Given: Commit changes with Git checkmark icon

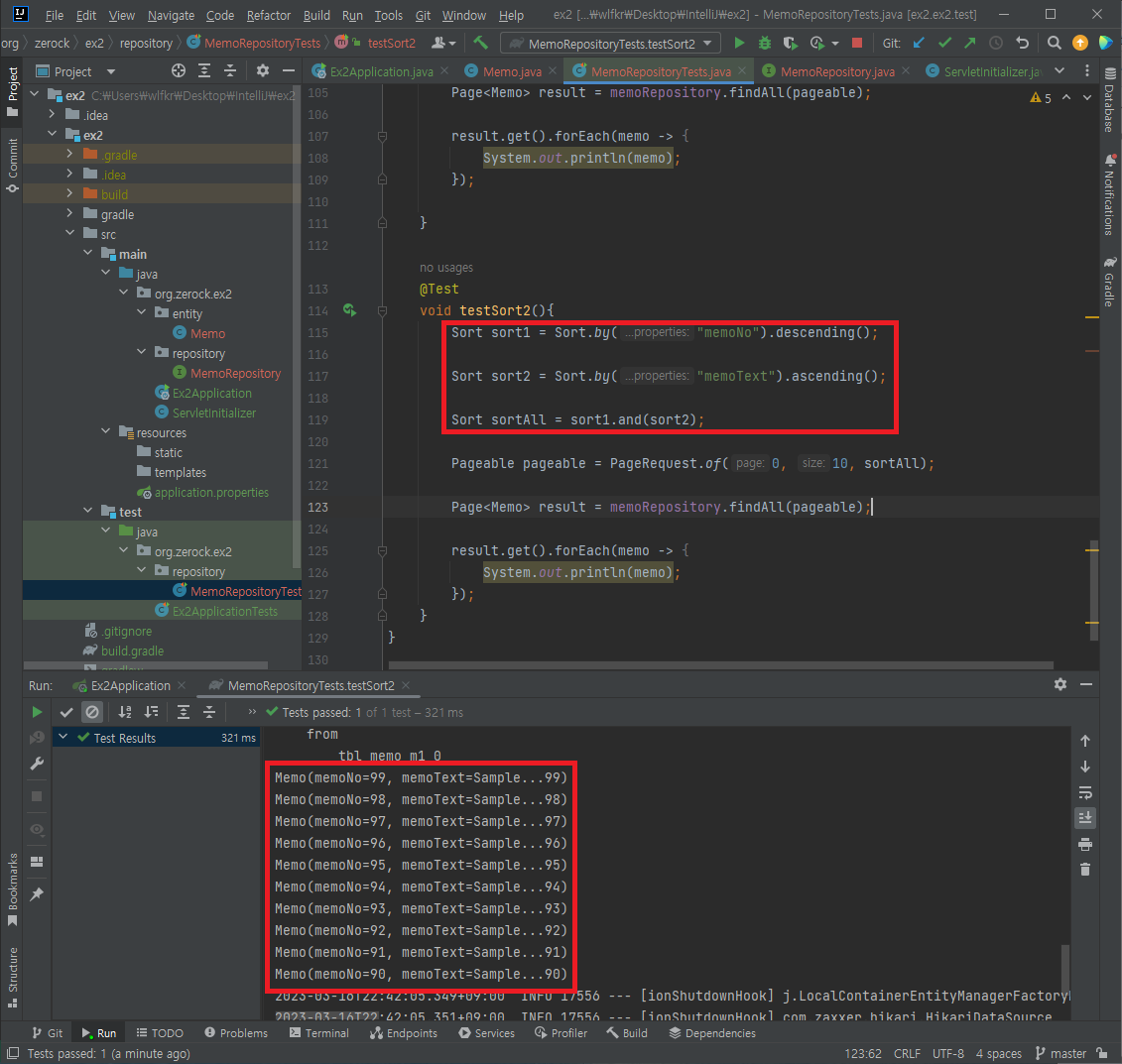Looking at the screenshot, I should click(944, 43).
